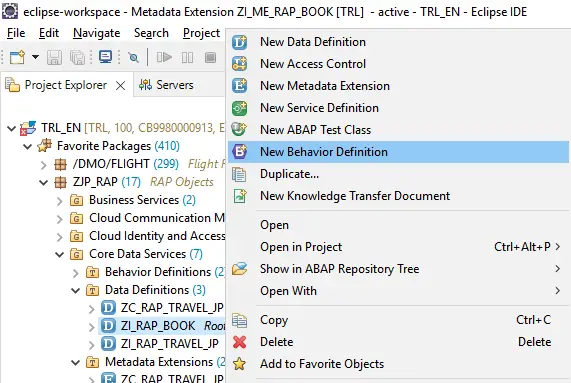Click the Skip All Breakpoints icon
Image resolution: width=571 pixels, height=383 pixels.
[x=134, y=57]
